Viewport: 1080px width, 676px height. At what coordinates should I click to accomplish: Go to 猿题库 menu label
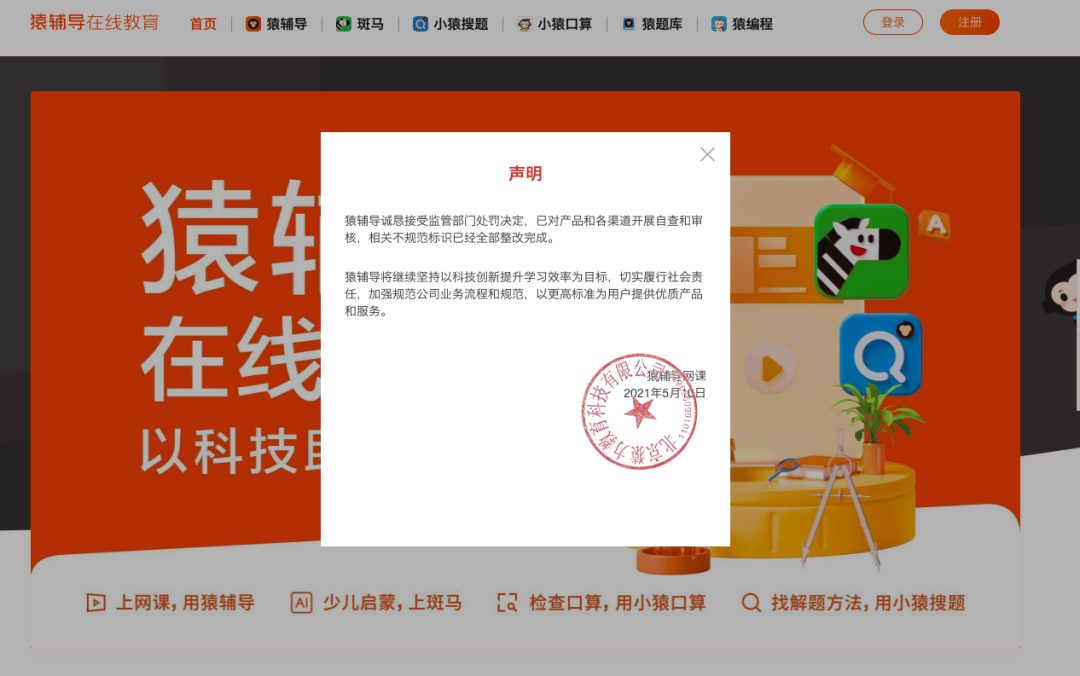(662, 24)
